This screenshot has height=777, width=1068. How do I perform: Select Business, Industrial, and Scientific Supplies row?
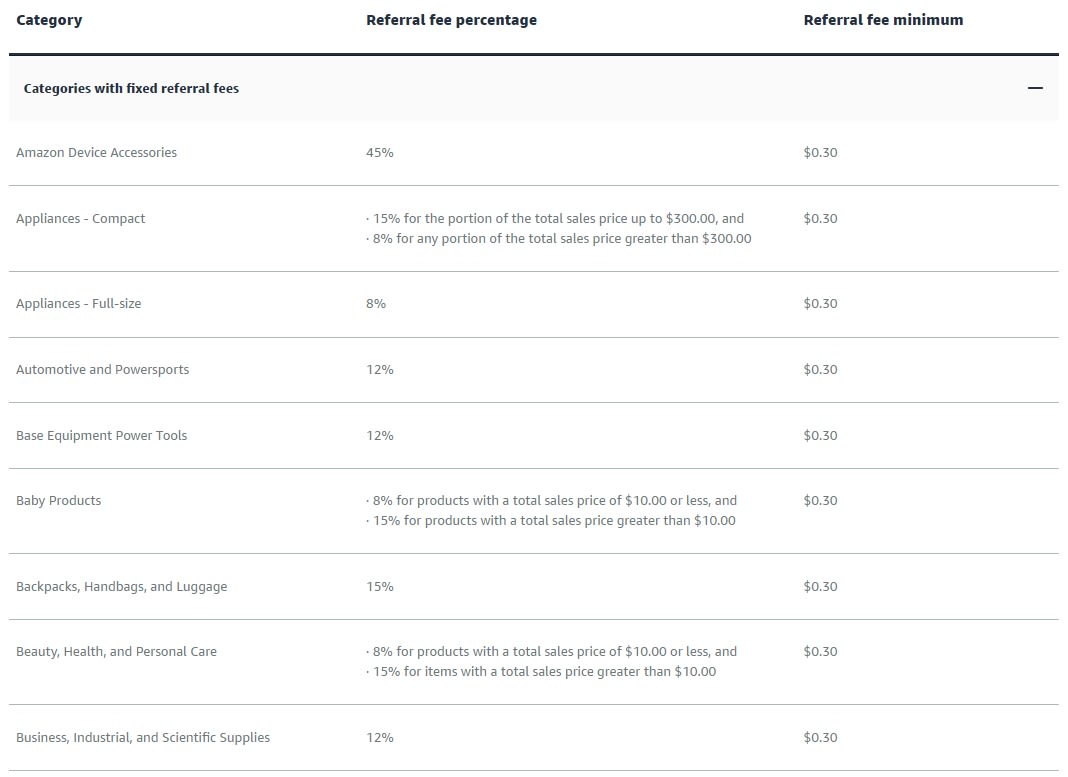[142, 737]
